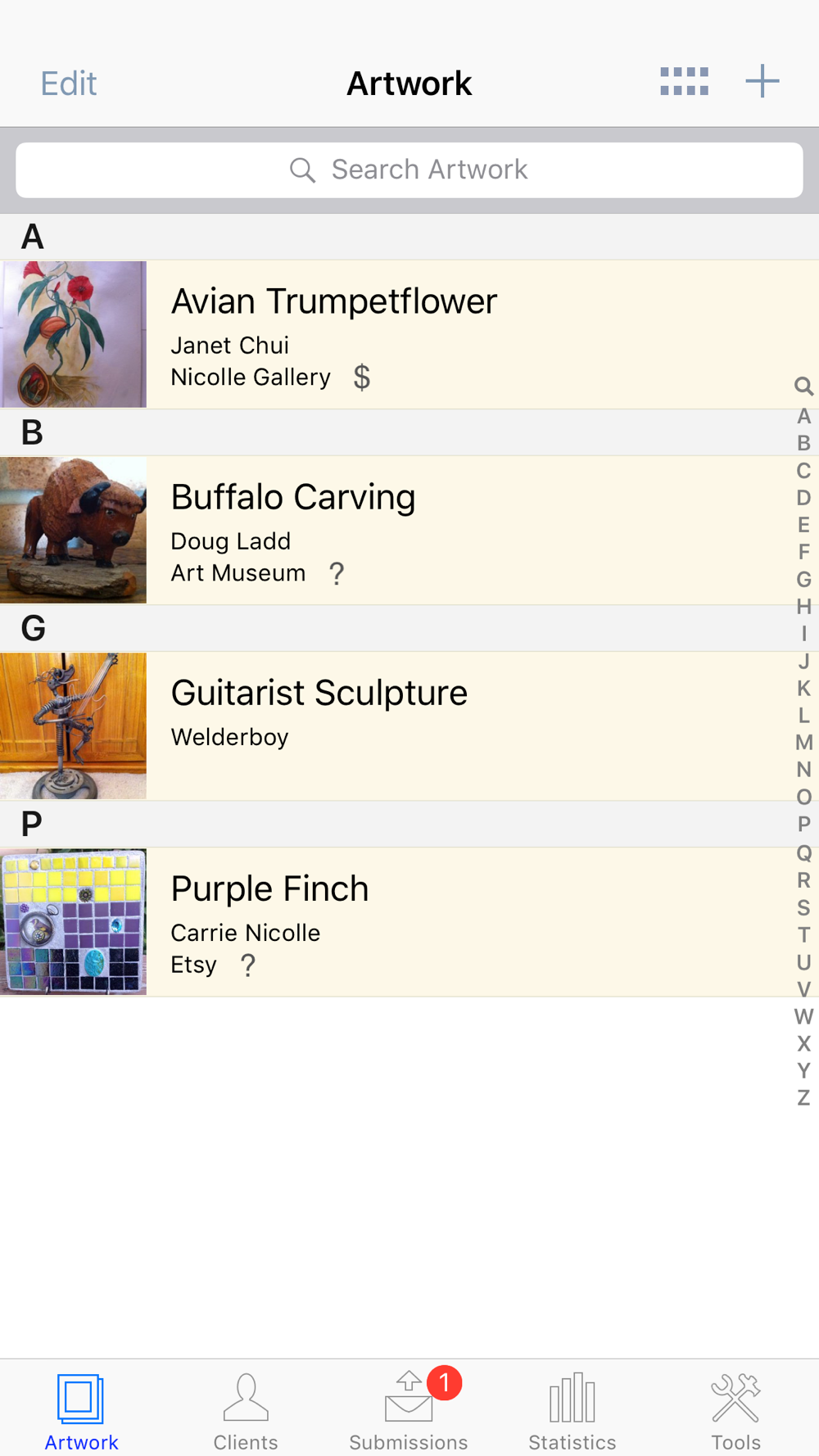Tap dollar sign next to Nicolle Gallery
The image size is (819, 1456).
362,378
